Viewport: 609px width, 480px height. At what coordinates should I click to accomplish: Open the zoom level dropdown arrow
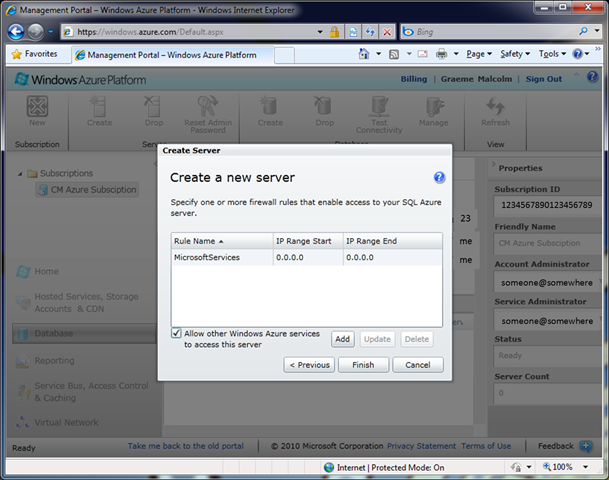[x=585, y=467]
